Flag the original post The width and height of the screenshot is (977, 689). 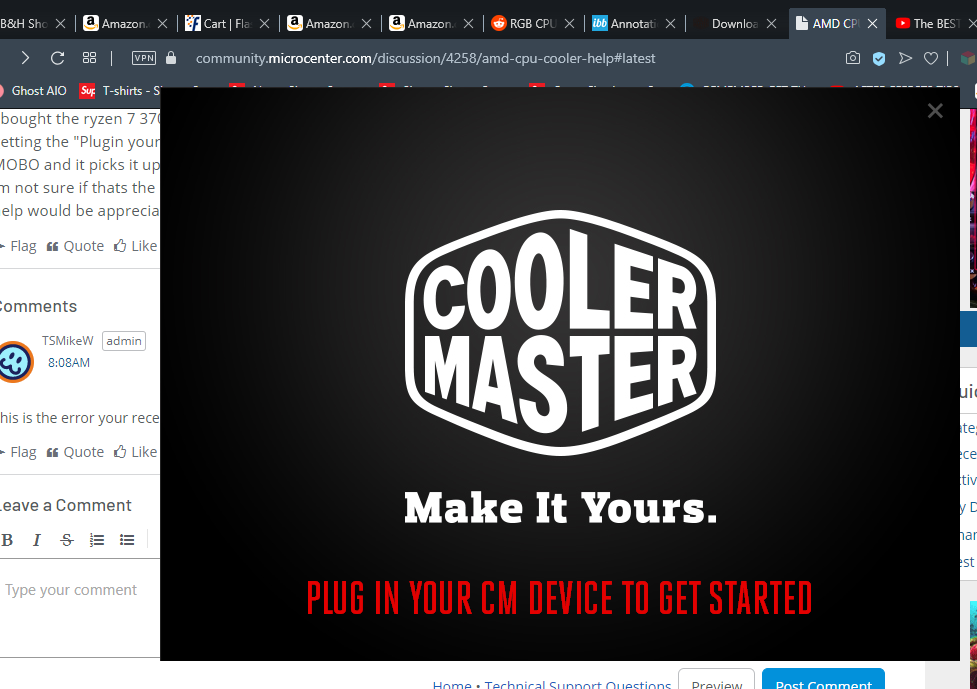(19, 246)
